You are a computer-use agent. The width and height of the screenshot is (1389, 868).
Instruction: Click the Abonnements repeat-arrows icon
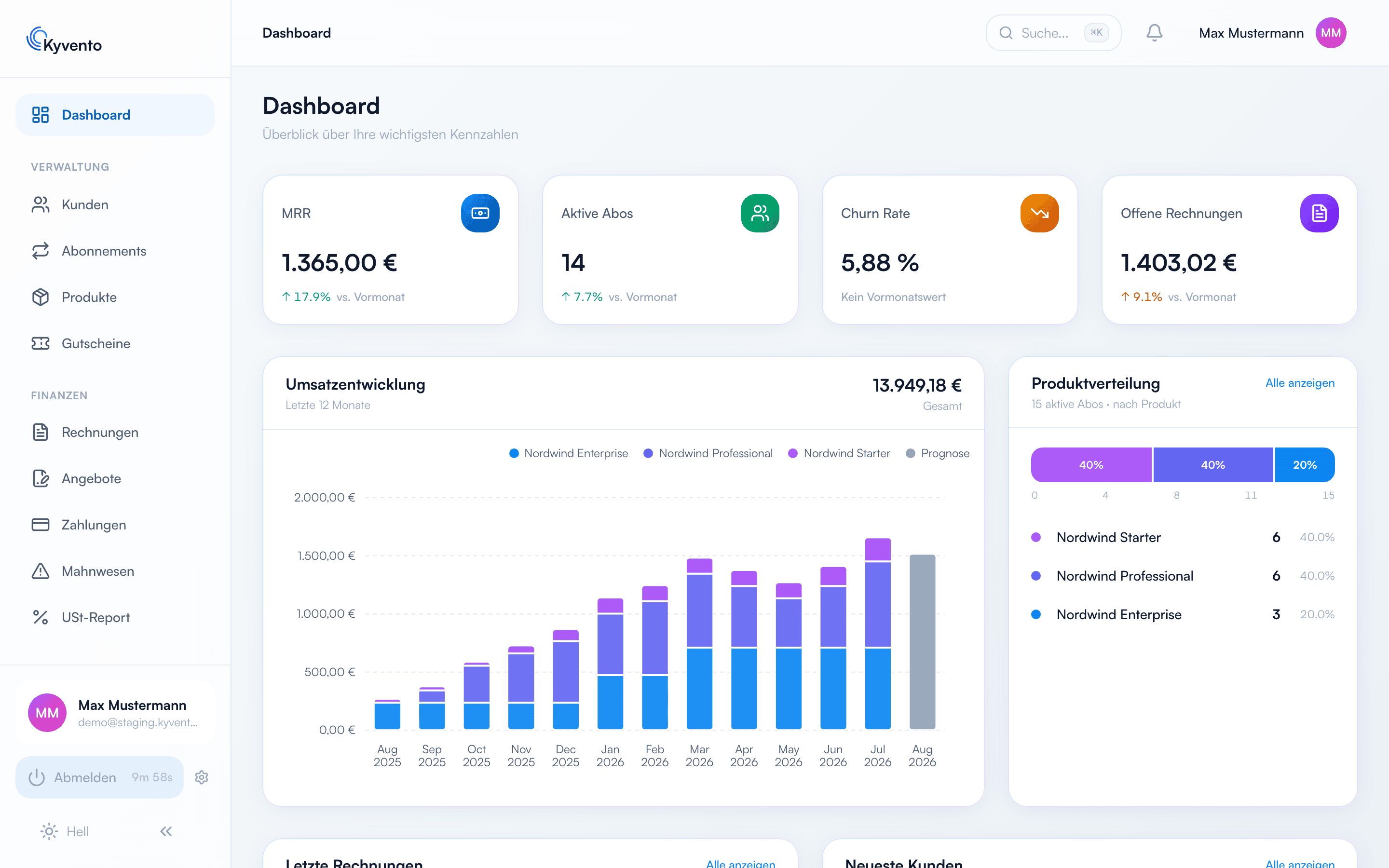click(40, 251)
